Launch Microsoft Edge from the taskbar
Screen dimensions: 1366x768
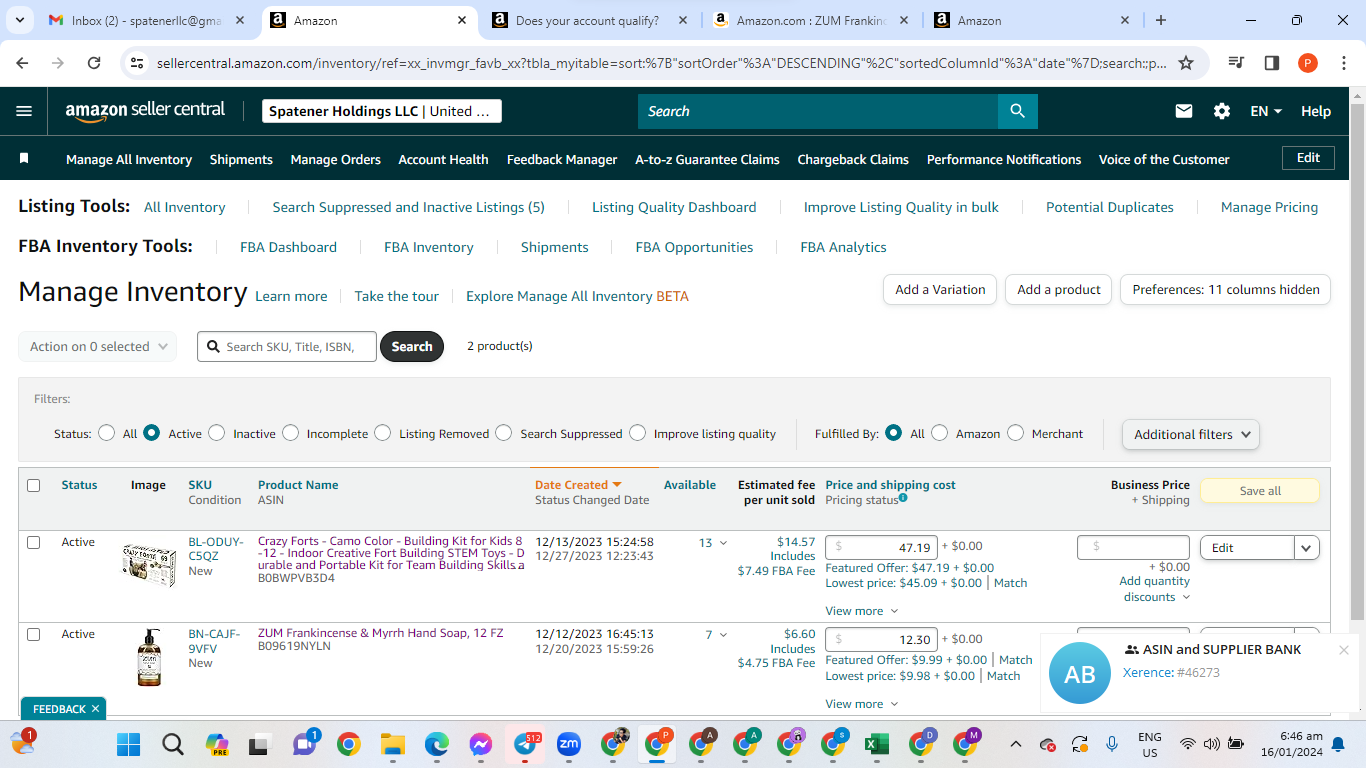point(436,744)
